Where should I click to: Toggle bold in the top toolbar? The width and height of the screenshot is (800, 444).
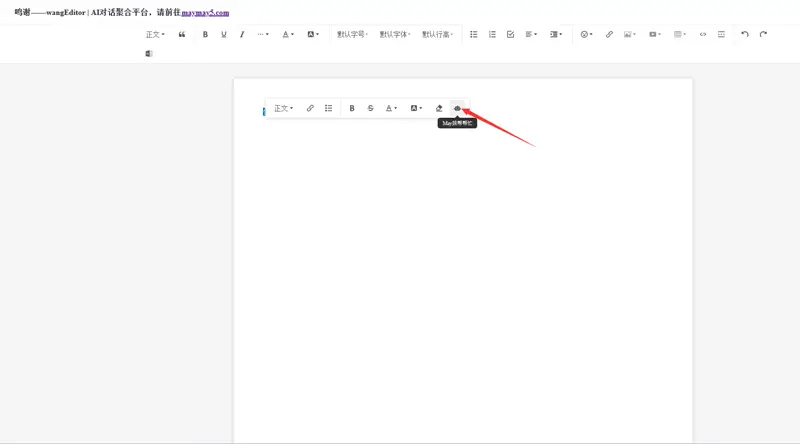point(206,34)
